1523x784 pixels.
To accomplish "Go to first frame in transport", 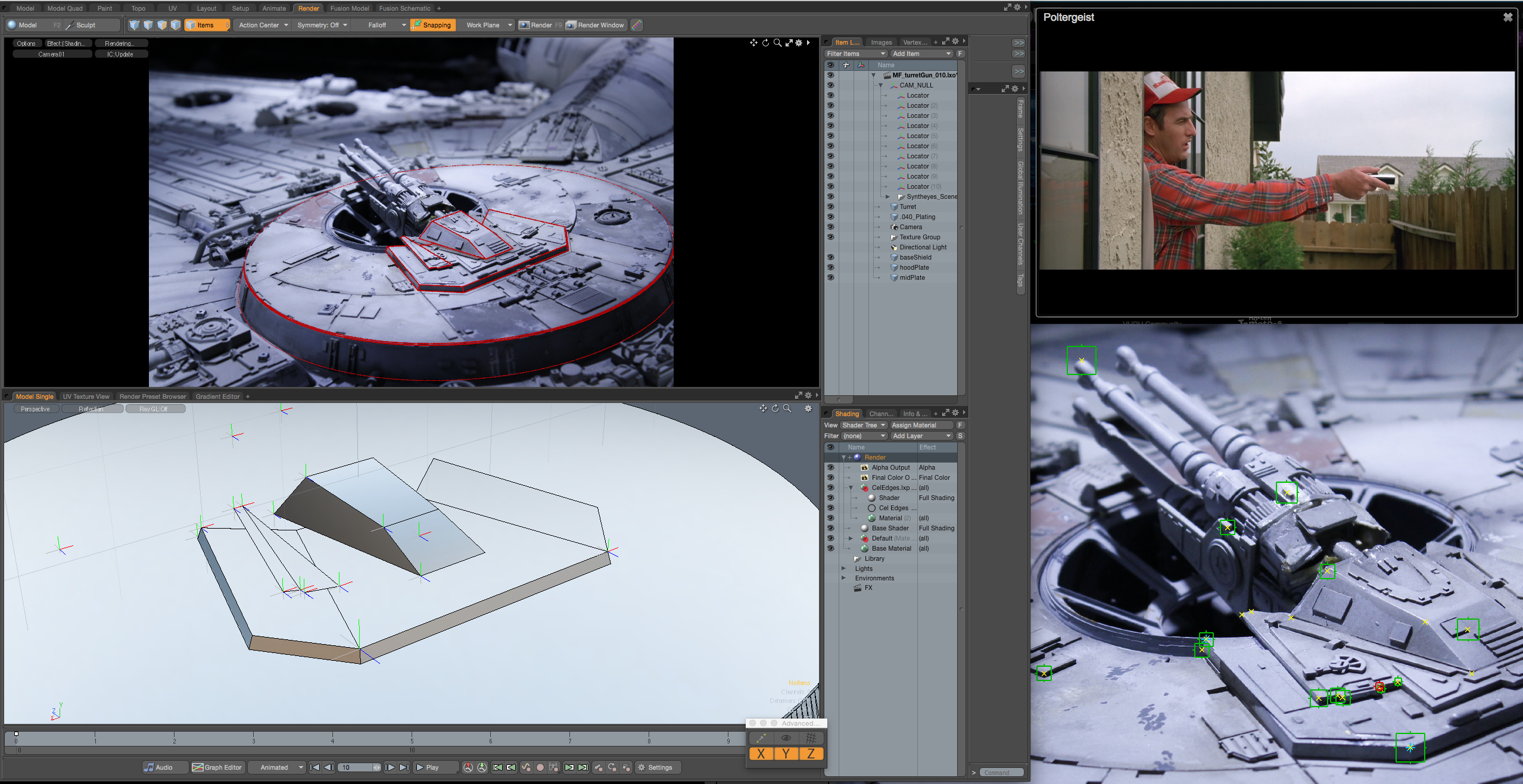I will 315,767.
